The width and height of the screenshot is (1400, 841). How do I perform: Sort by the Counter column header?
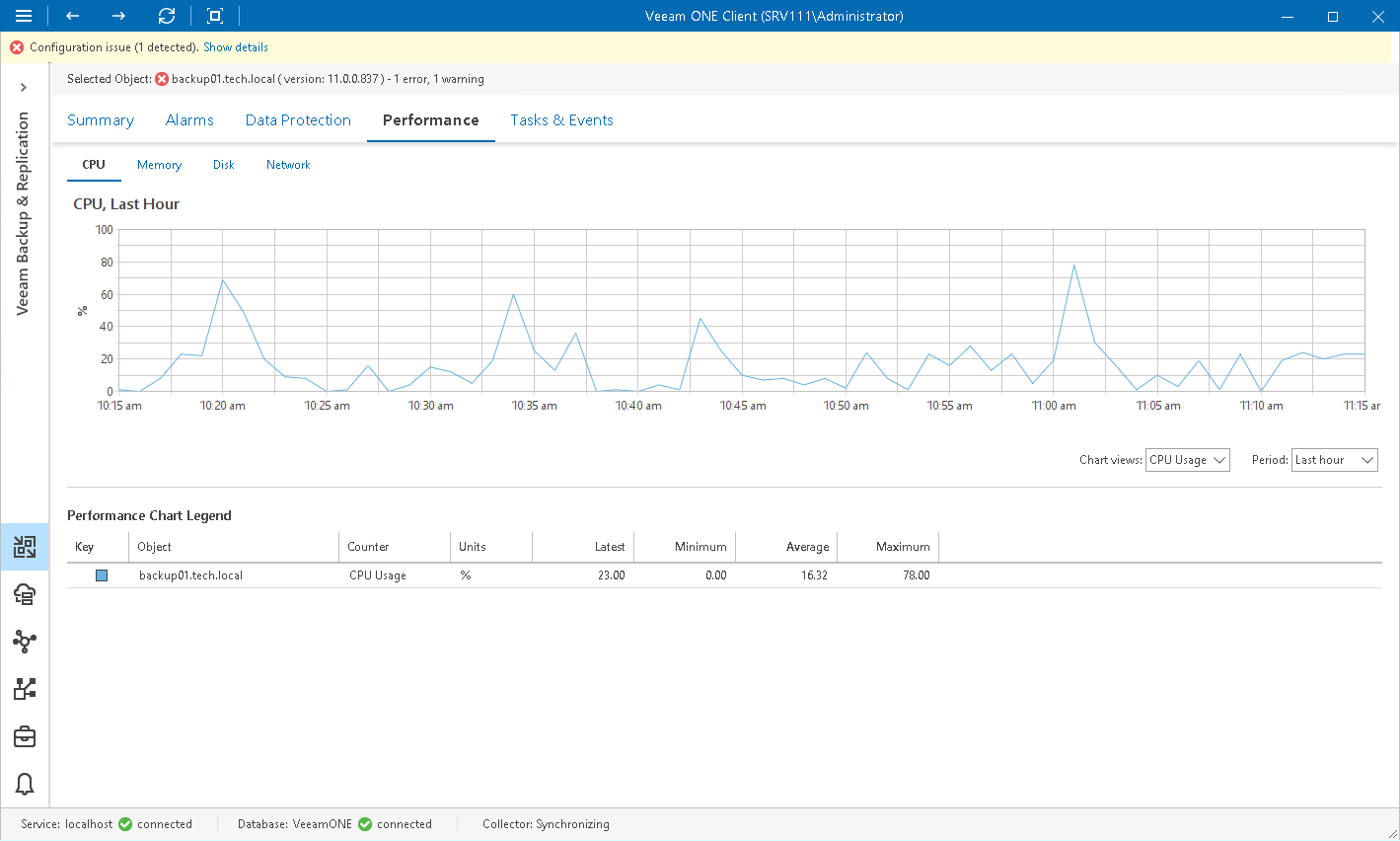click(395, 547)
